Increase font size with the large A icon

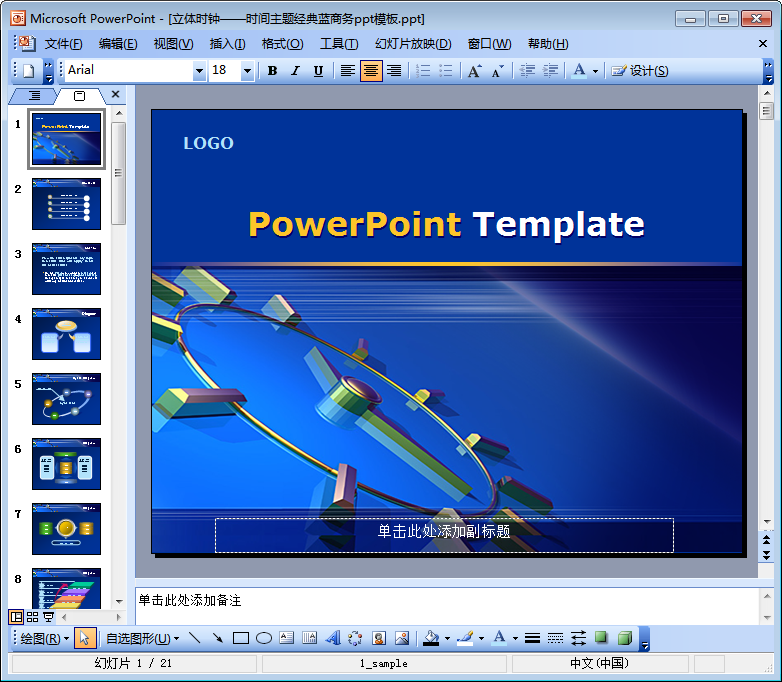click(474, 71)
